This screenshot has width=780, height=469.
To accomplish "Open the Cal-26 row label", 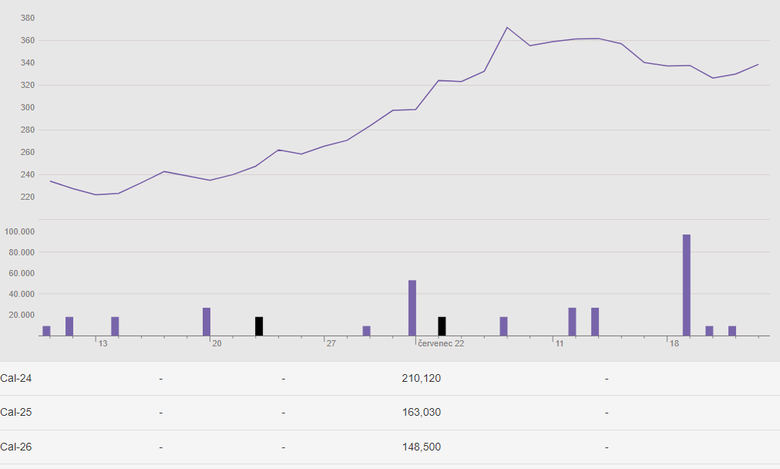I will [x=16, y=447].
